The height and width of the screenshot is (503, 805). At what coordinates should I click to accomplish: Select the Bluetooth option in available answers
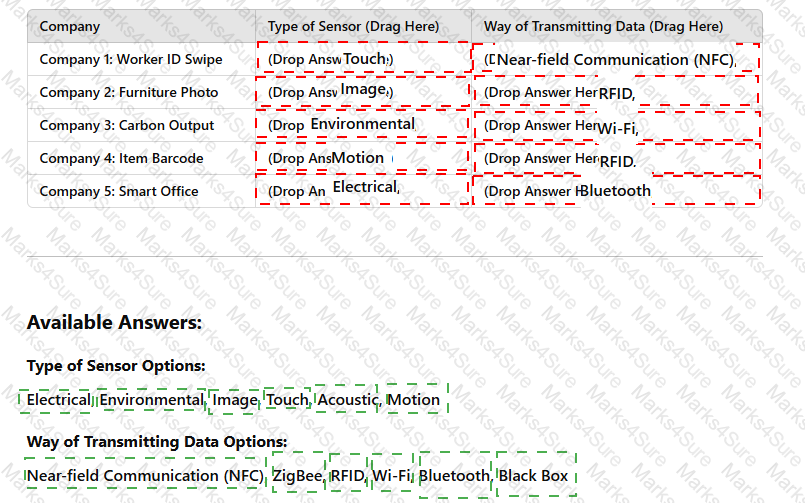click(x=456, y=474)
